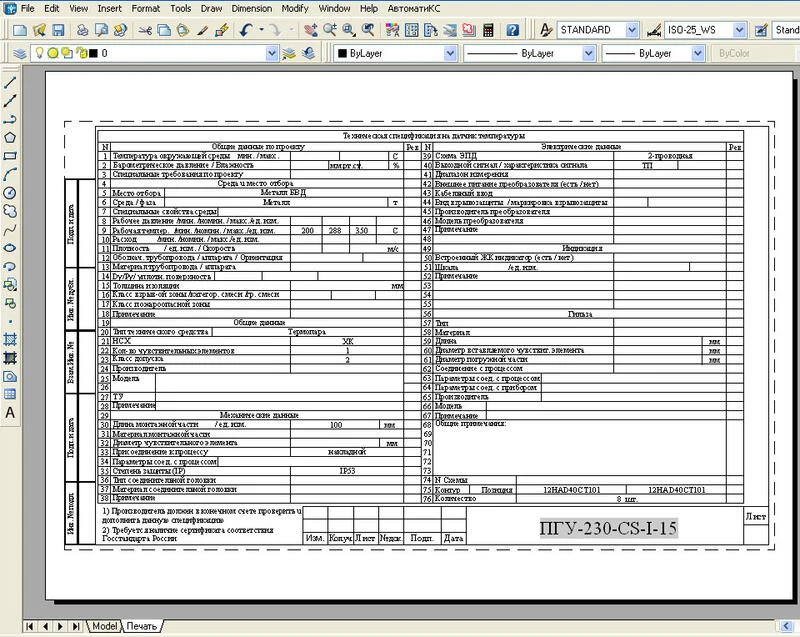Activate the Multiline Text tool
Viewport: 800px width, 637px height.
point(10,412)
